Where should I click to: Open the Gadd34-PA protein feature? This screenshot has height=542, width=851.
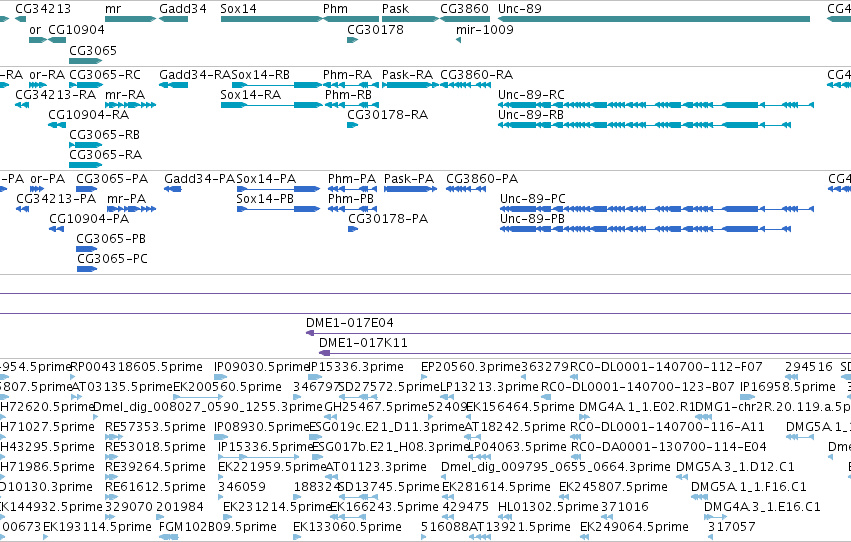tap(173, 189)
